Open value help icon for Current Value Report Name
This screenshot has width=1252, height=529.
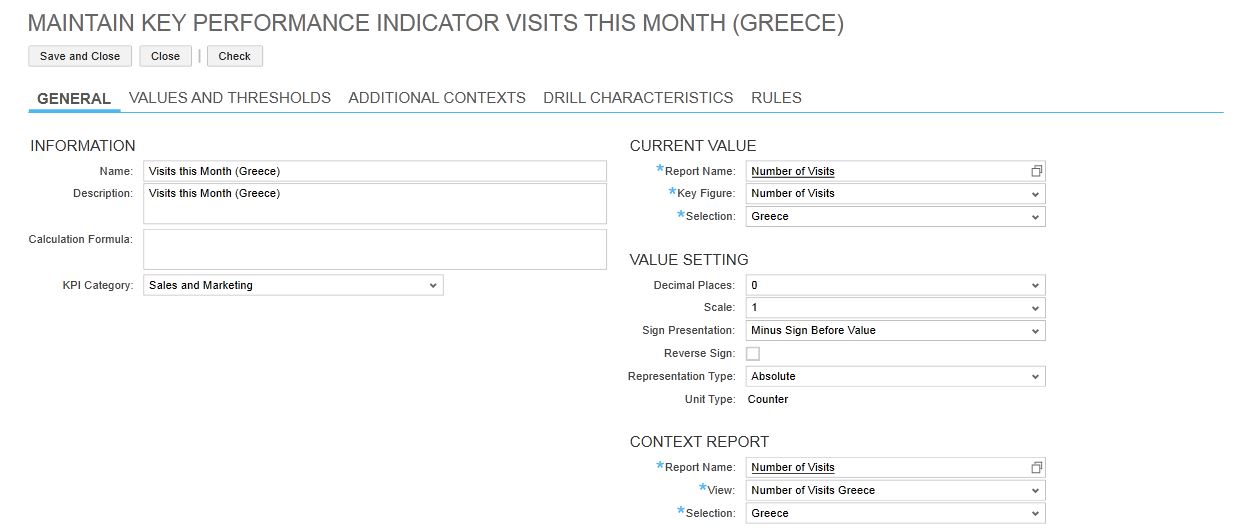[x=1036, y=171]
